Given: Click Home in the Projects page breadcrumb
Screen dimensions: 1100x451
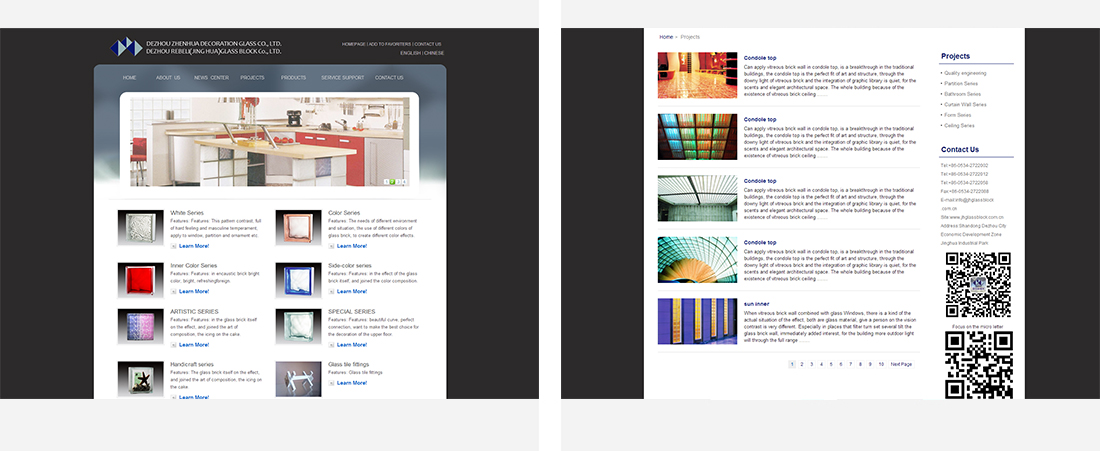Looking at the screenshot, I should click(x=666, y=36).
